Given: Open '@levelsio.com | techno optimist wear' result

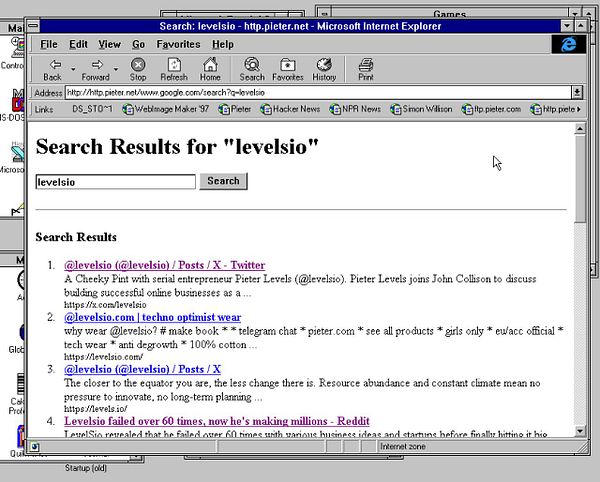Looking at the screenshot, I should point(153,317).
